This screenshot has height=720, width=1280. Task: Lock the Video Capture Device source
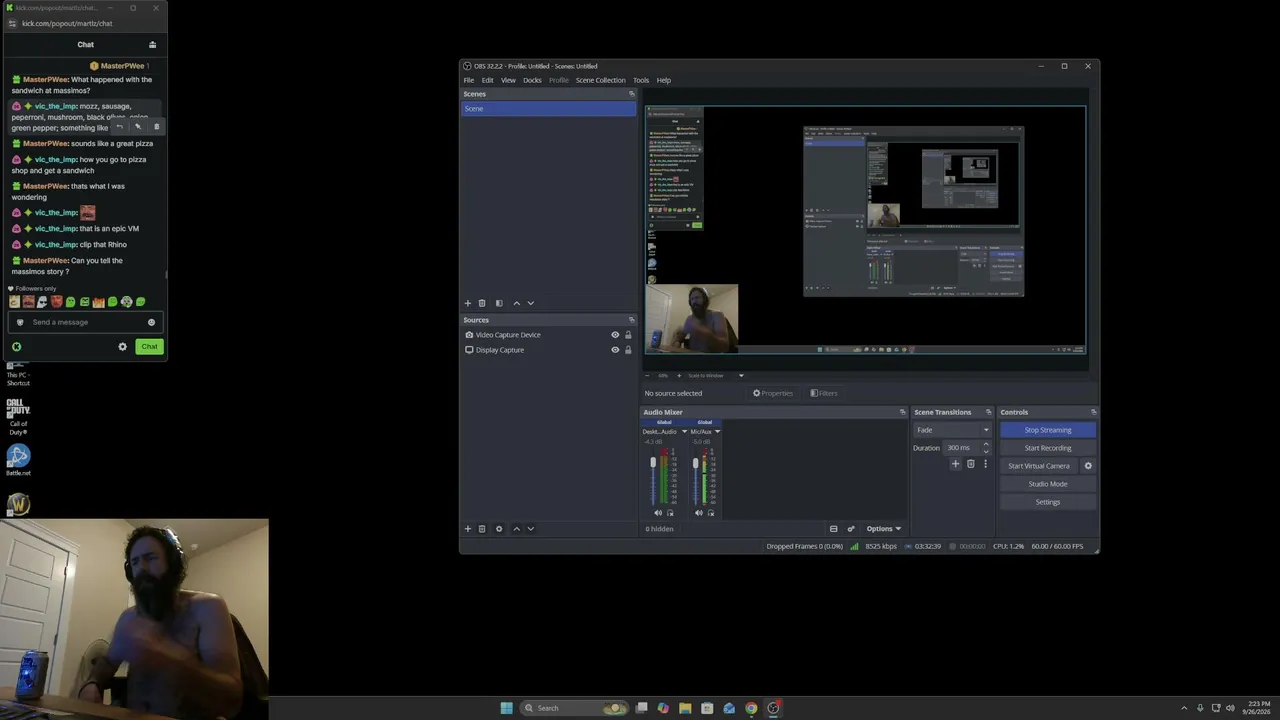tap(628, 335)
